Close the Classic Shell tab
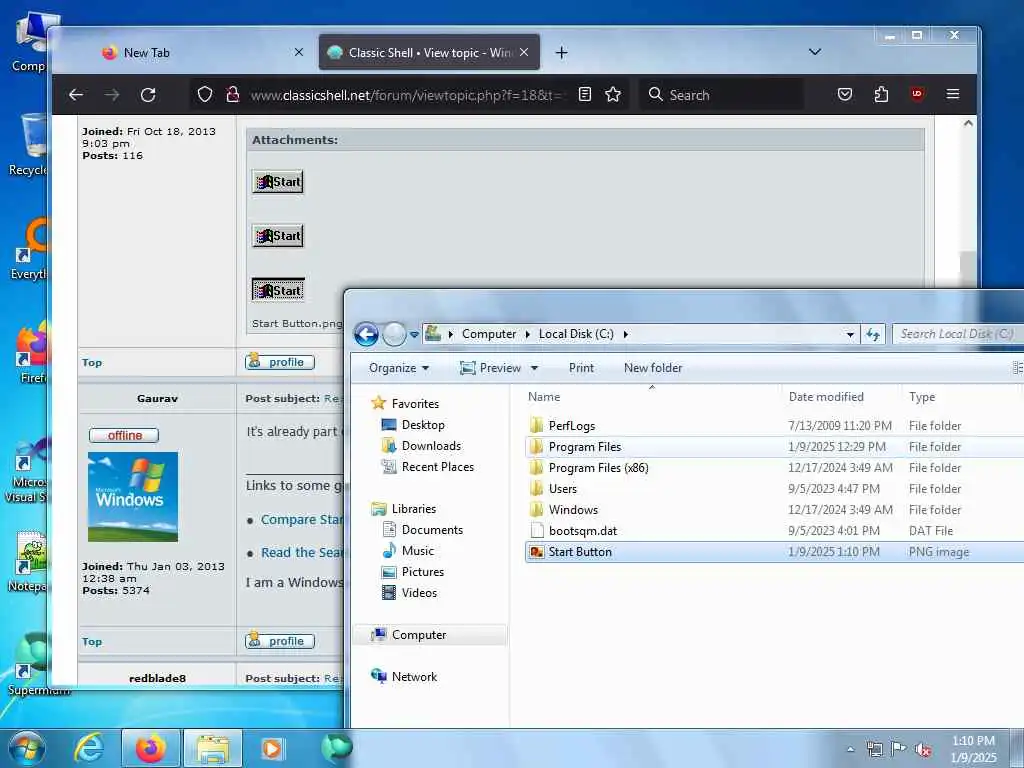Screen dimensions: 1024x768 524,52
